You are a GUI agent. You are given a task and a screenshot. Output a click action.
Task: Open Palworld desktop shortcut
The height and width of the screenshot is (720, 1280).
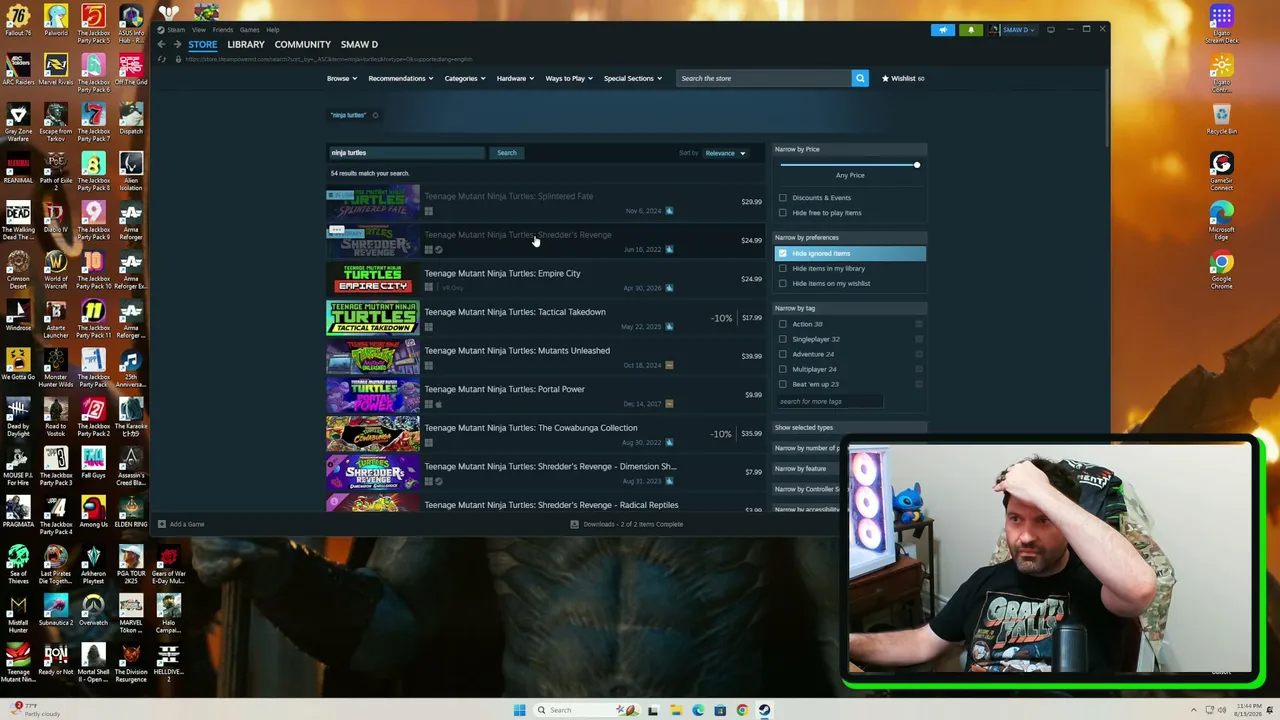[56, 21]
